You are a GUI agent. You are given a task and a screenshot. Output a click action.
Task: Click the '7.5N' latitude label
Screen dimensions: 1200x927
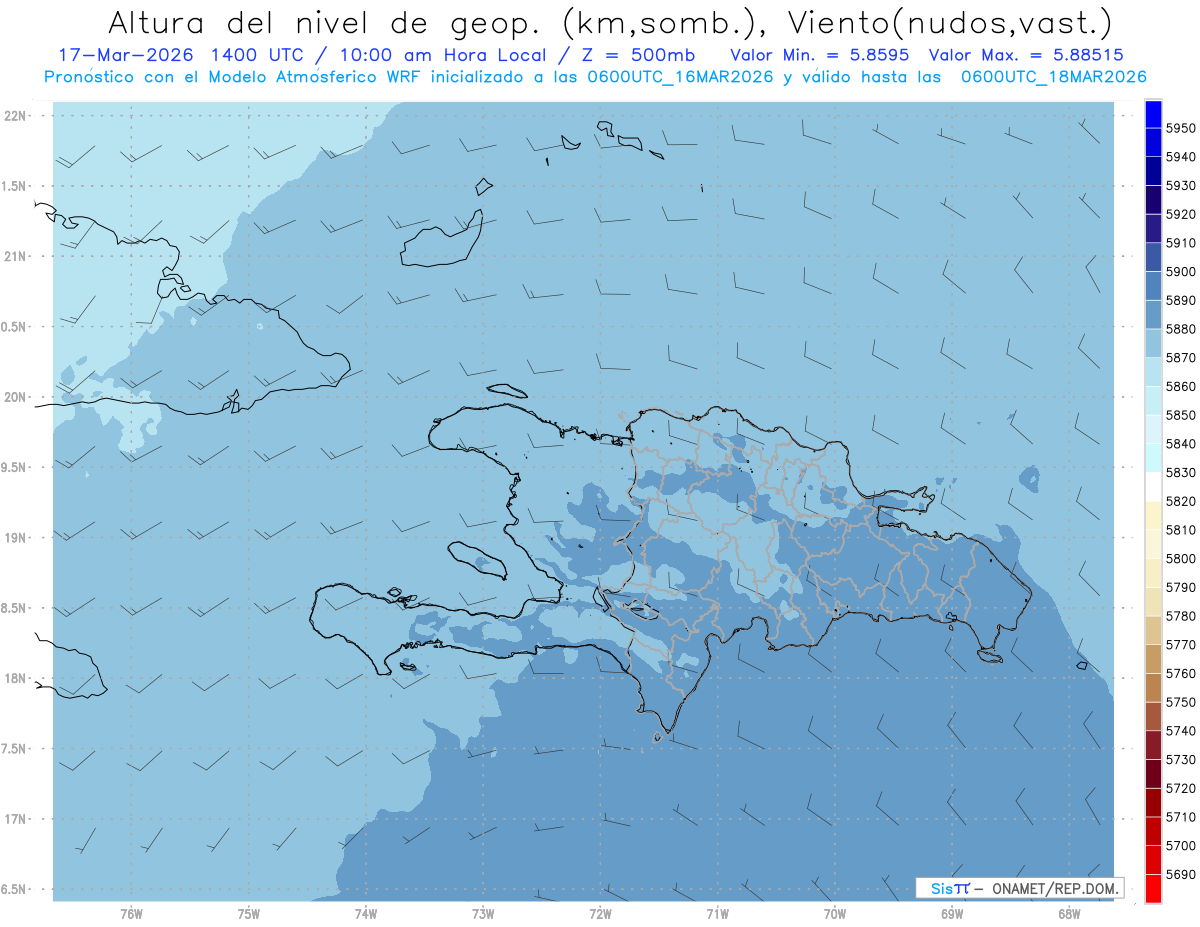(x=13, y=749)
